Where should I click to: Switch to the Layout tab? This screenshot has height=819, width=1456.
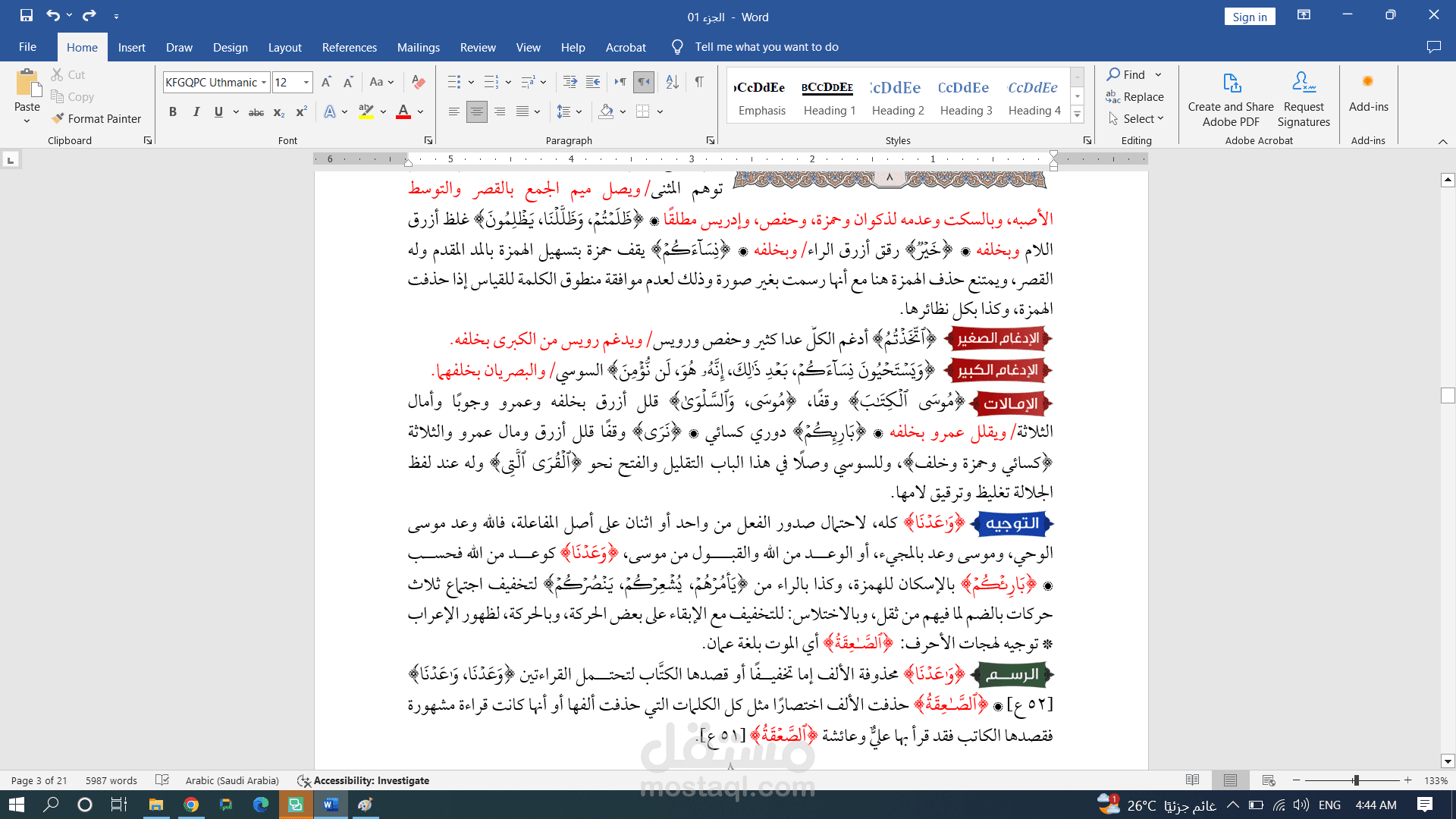pyautogui.click(x=284, y=47)
